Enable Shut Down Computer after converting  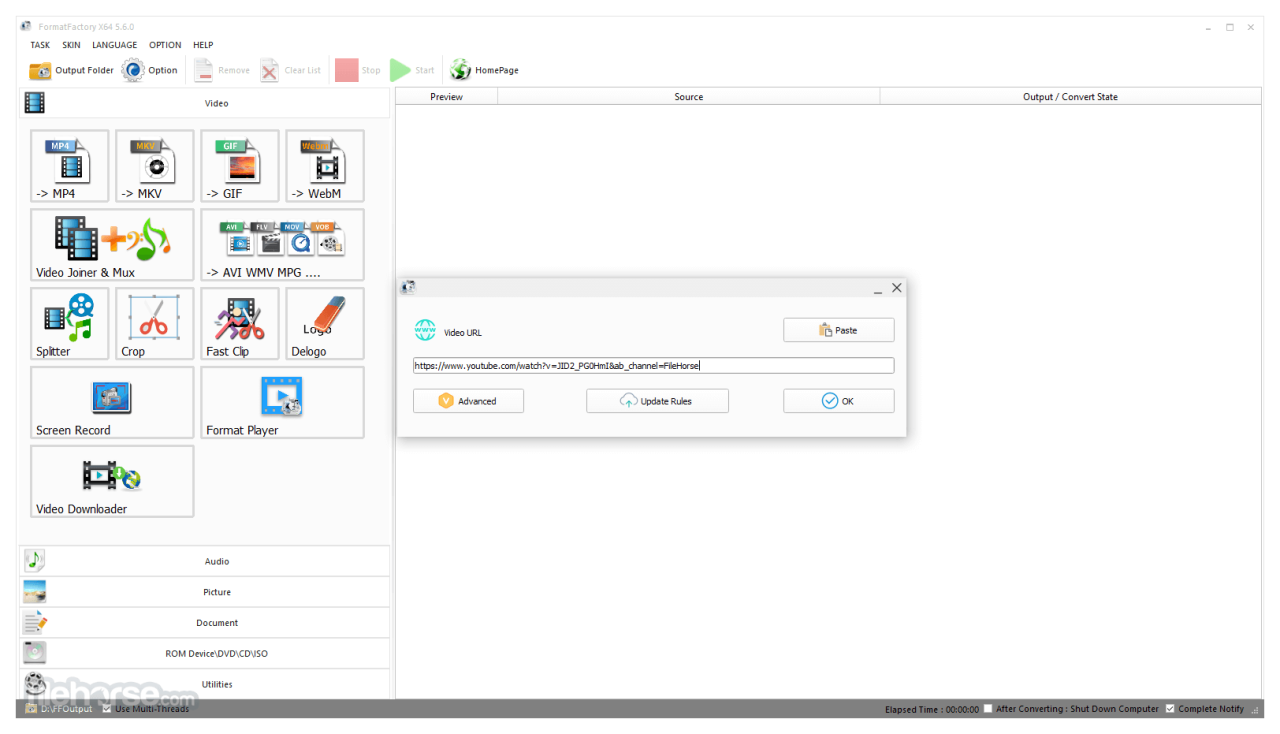pyautogui.click(x=988, y=709)
